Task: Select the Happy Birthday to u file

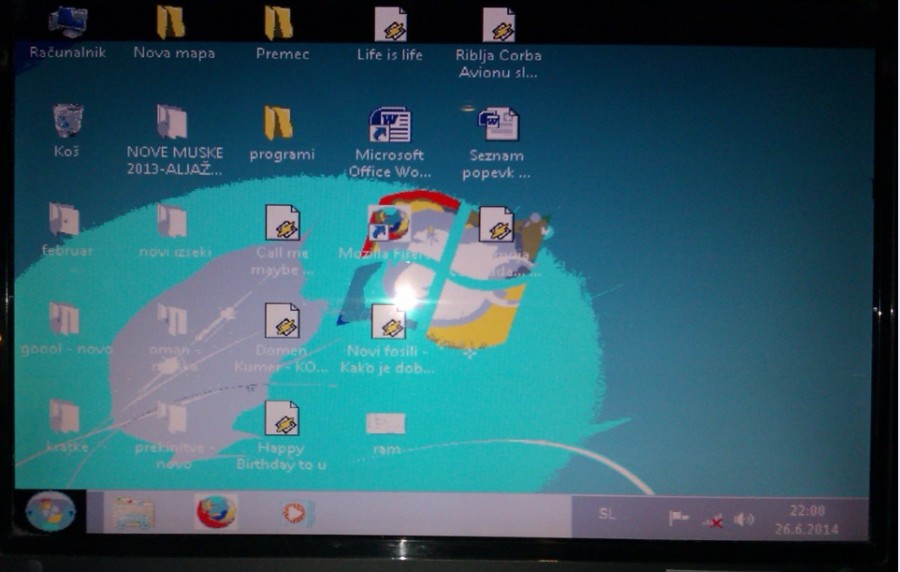Action: [x=282, y=419]
